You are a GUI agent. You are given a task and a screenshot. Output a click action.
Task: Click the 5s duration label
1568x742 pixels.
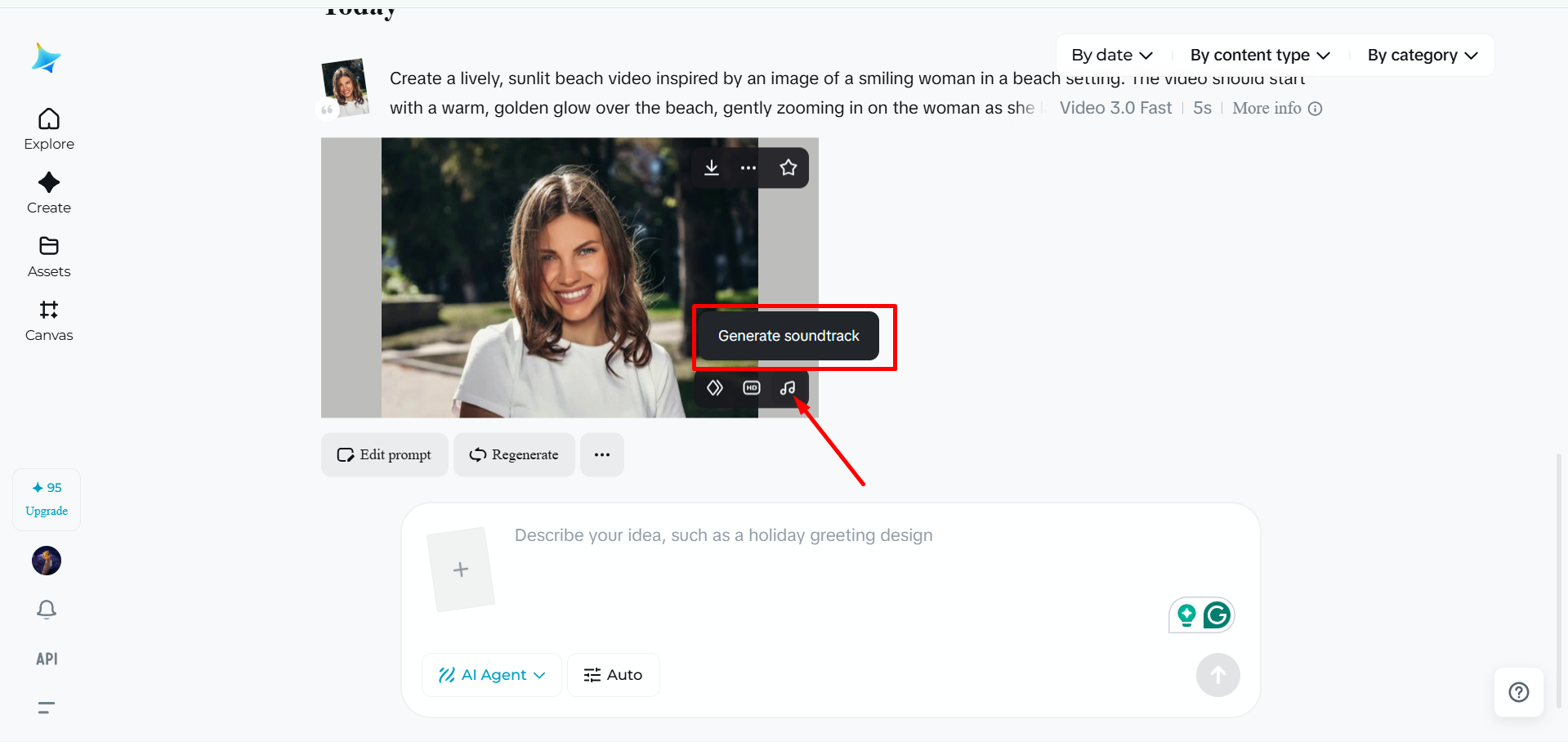pyautogui.click(x=1202, y=108)
